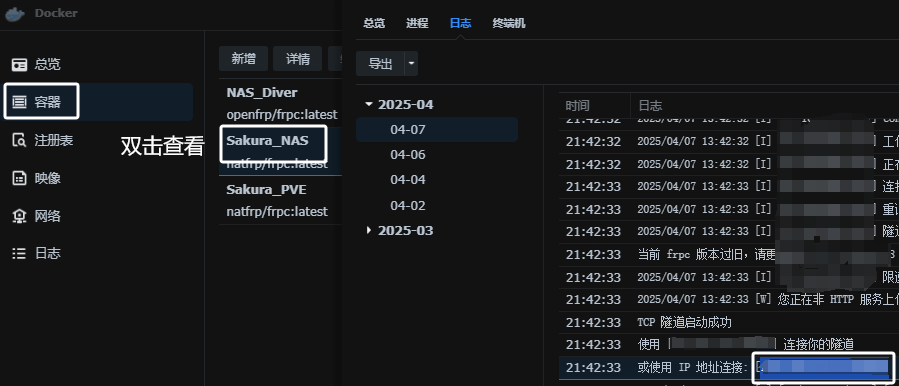Click the 时间 column header
This screenshot has width=899, height=386.
click(595, 106)
